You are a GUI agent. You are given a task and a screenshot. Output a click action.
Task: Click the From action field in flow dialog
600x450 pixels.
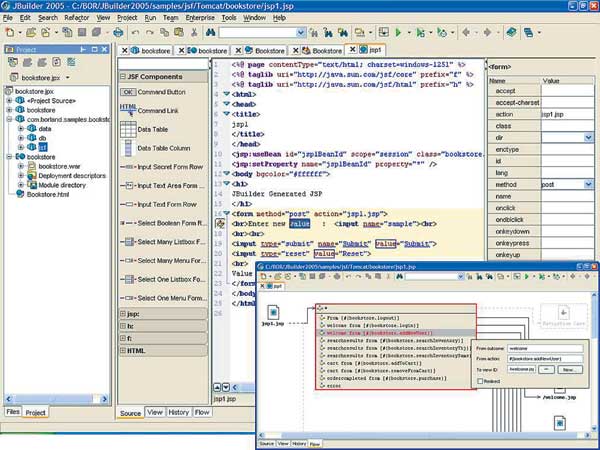click(x=545, y=359)
